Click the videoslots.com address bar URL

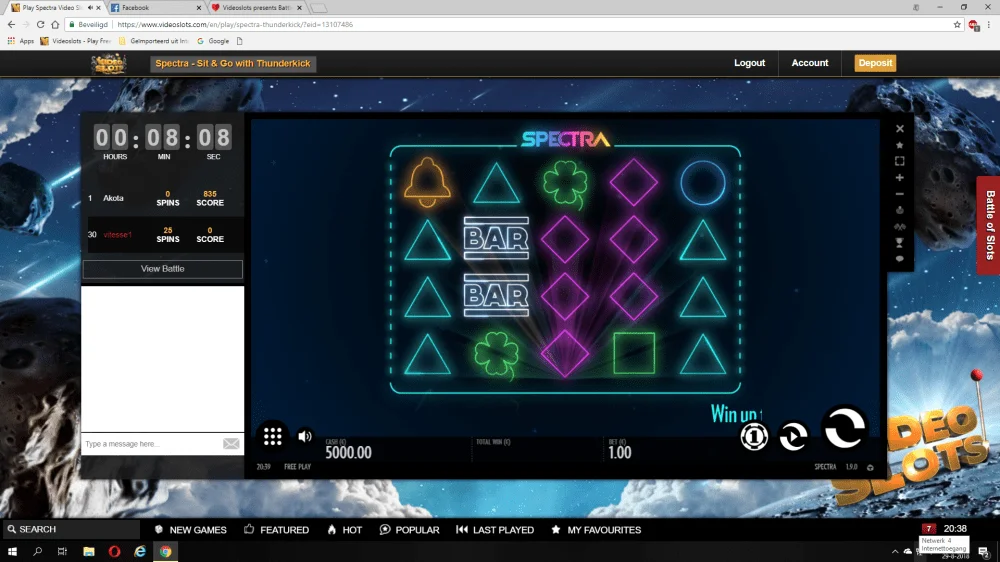pos(235,24)
